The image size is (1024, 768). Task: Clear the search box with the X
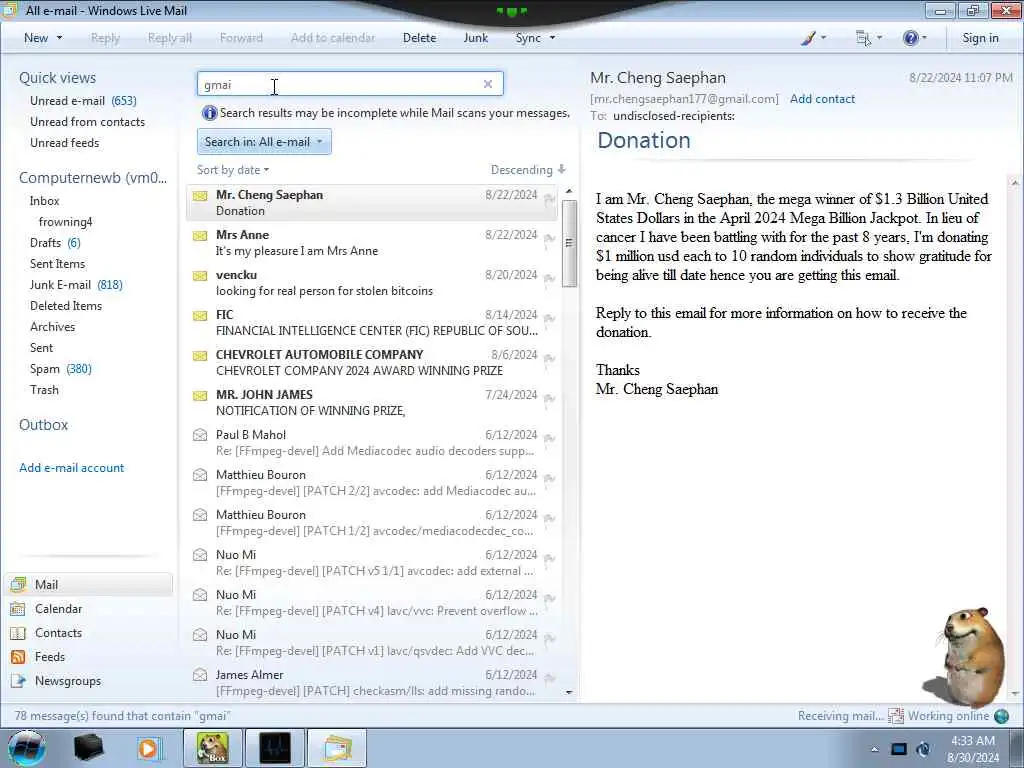coord(488,84)
